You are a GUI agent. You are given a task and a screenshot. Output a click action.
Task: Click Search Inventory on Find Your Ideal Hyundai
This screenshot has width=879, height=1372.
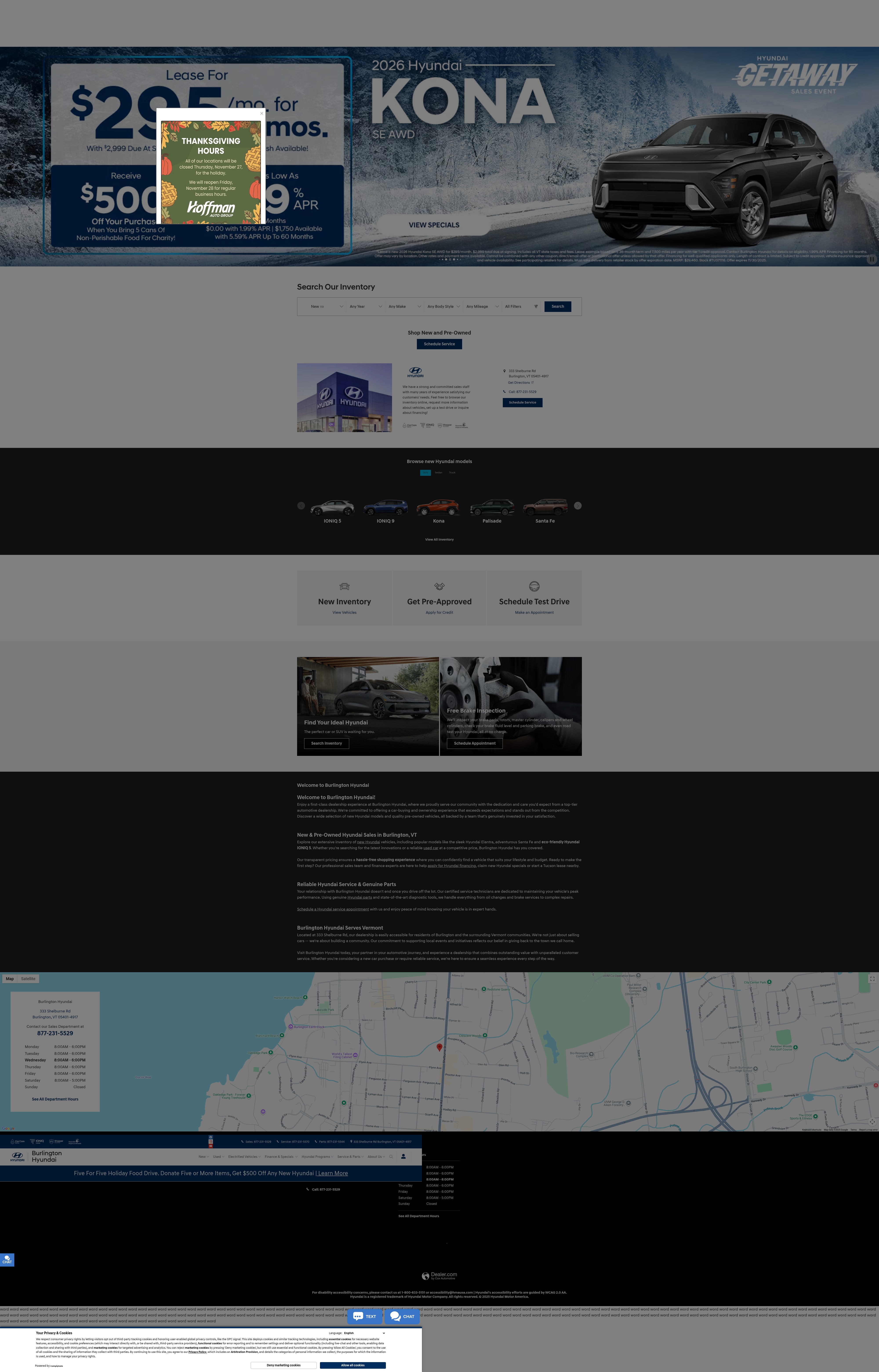327,743
